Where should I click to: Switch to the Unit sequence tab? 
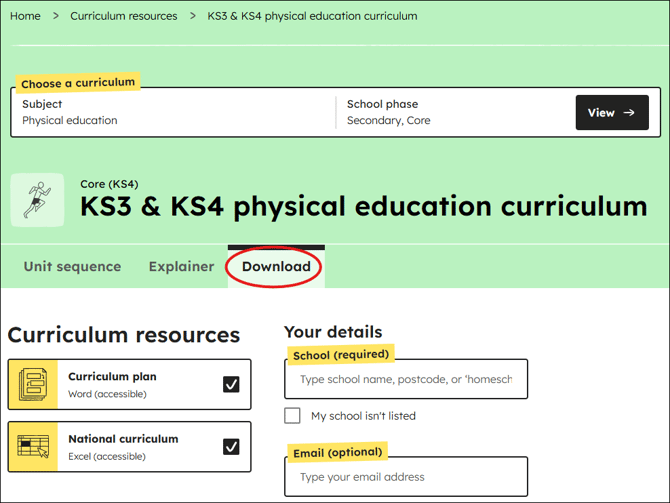point(72,267)
